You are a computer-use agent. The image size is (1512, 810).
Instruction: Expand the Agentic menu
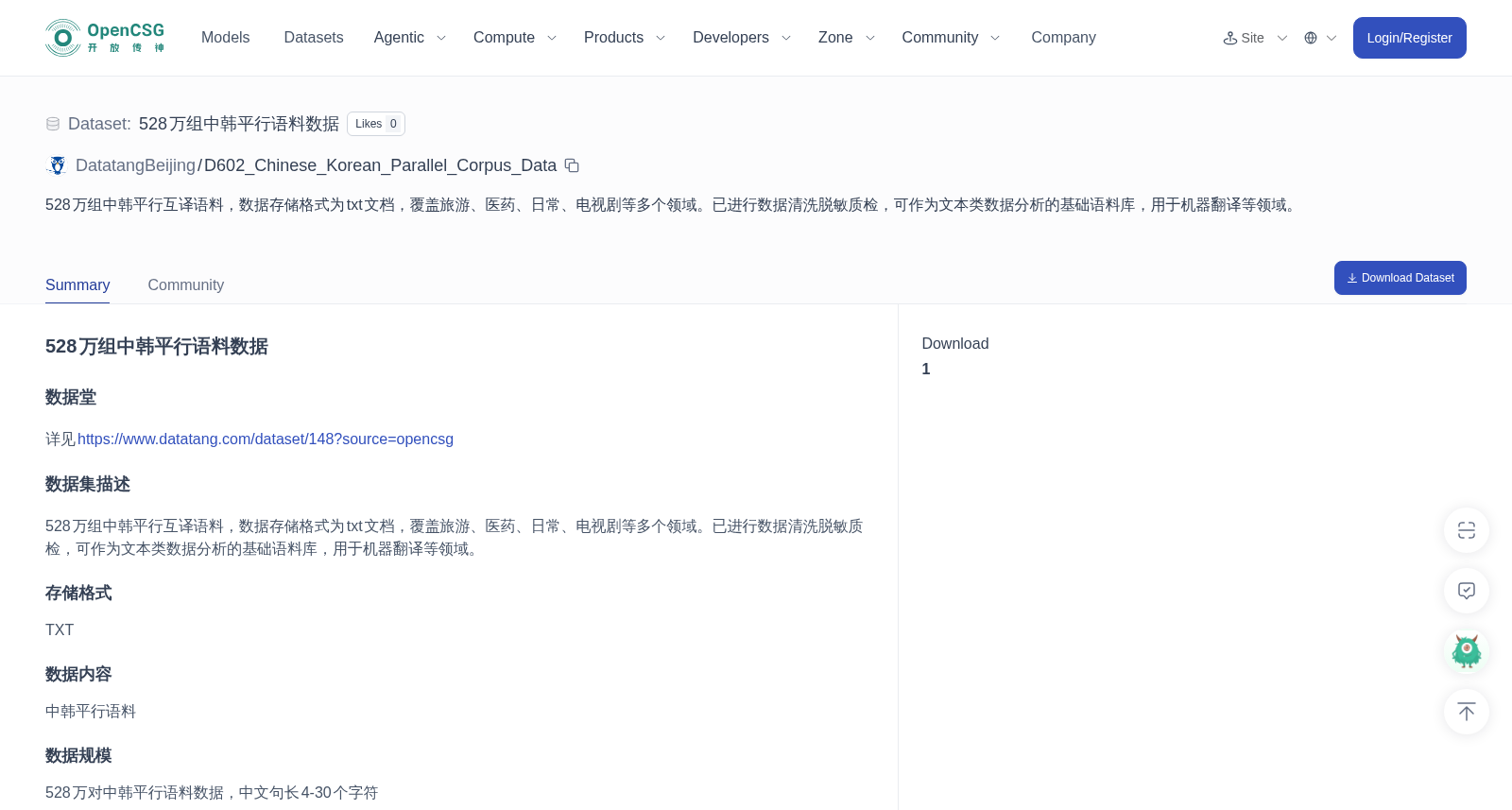point(410,38)
